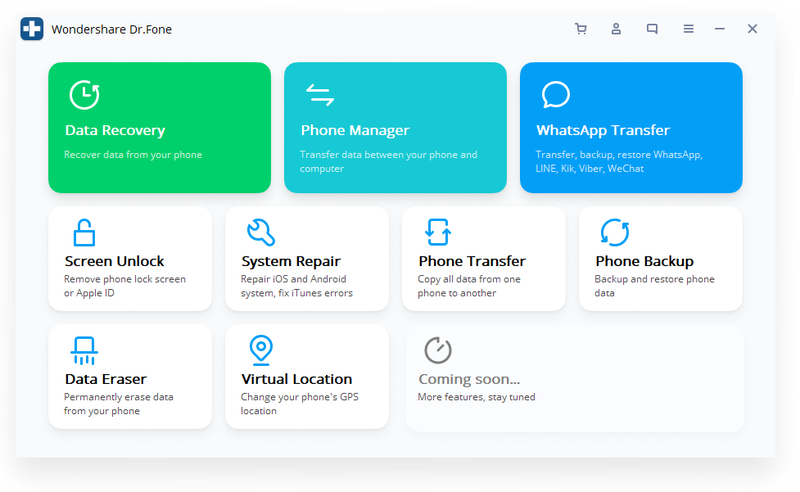Click the Dr.Fone logo icon
The height and width of the screenshot is (492, 800).
[32, 29]
